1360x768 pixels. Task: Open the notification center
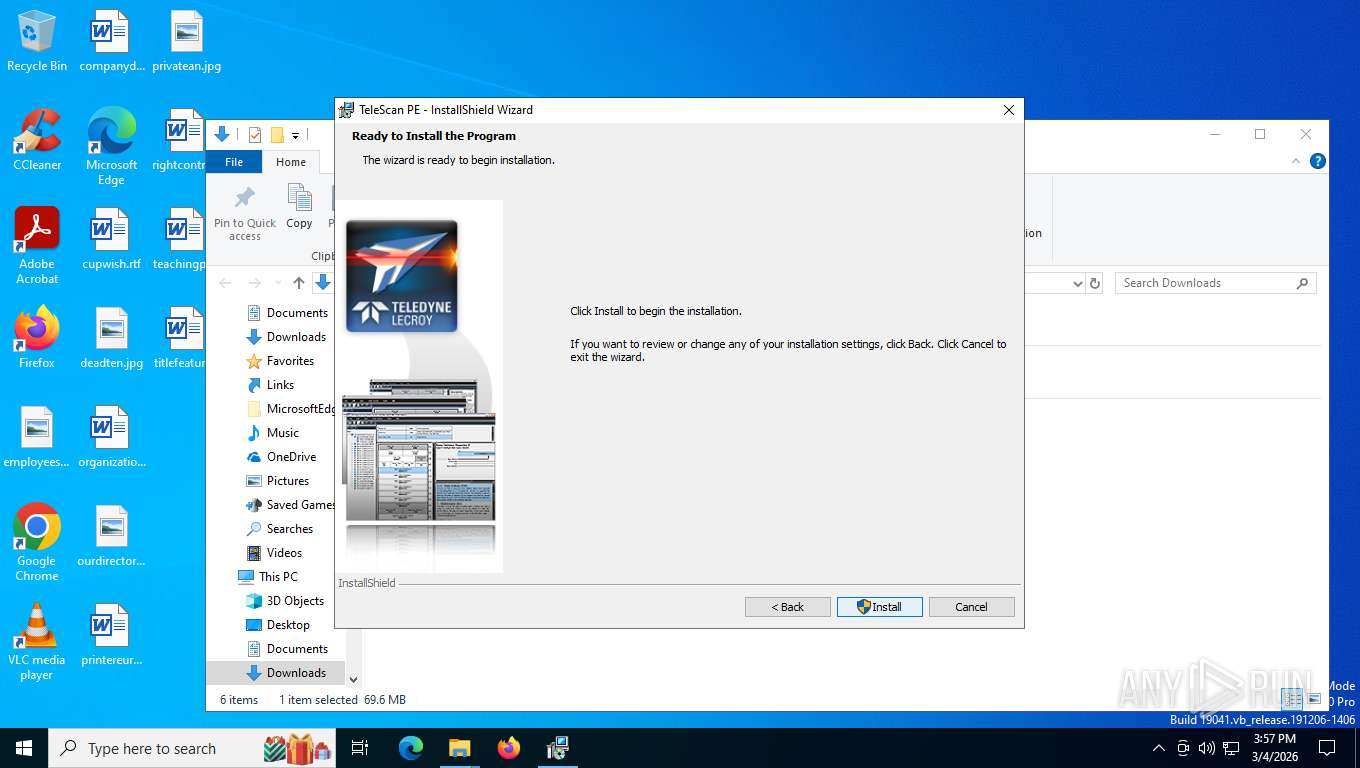coord(1327,748)
